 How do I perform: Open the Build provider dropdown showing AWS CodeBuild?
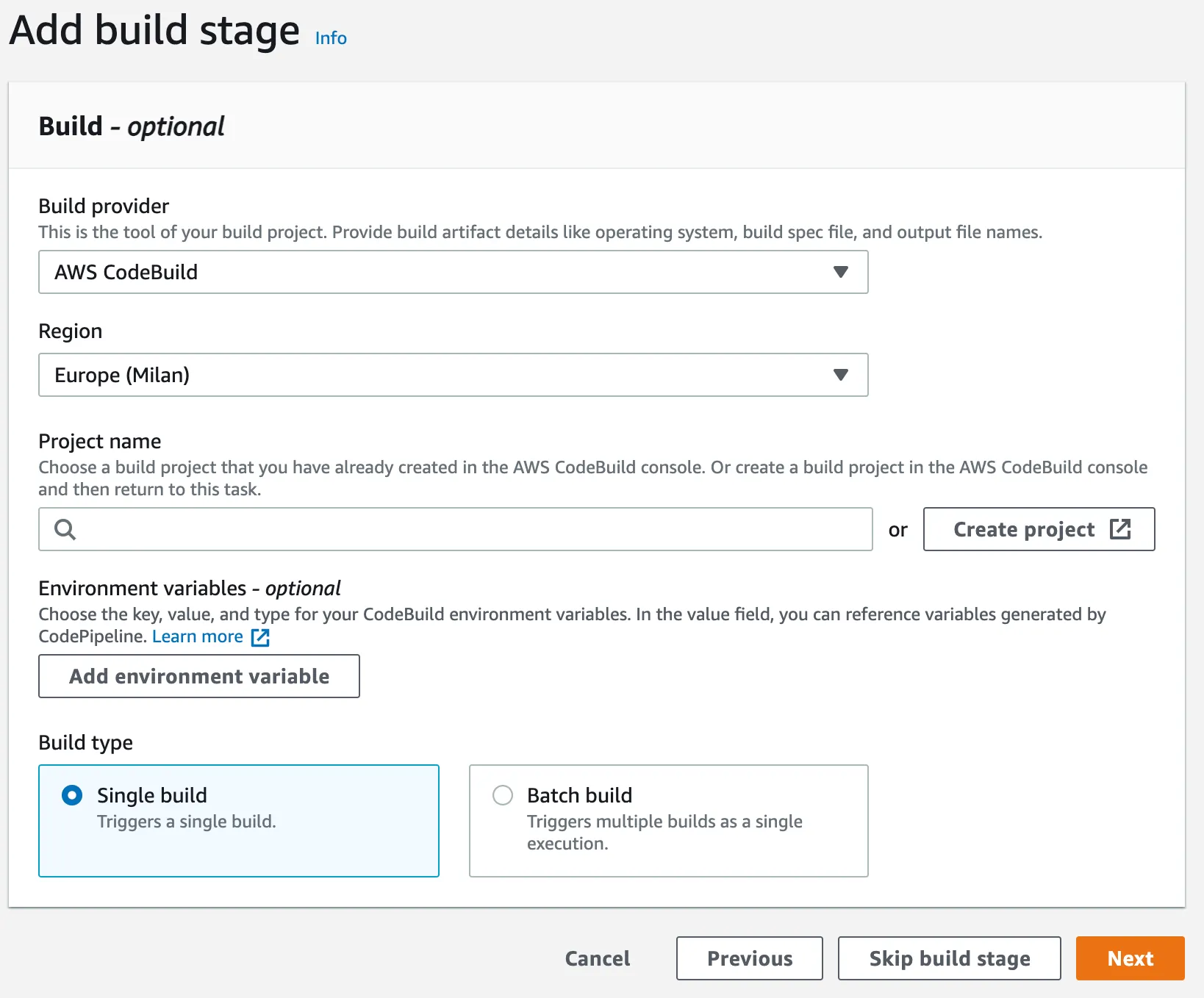click(453, 272)
